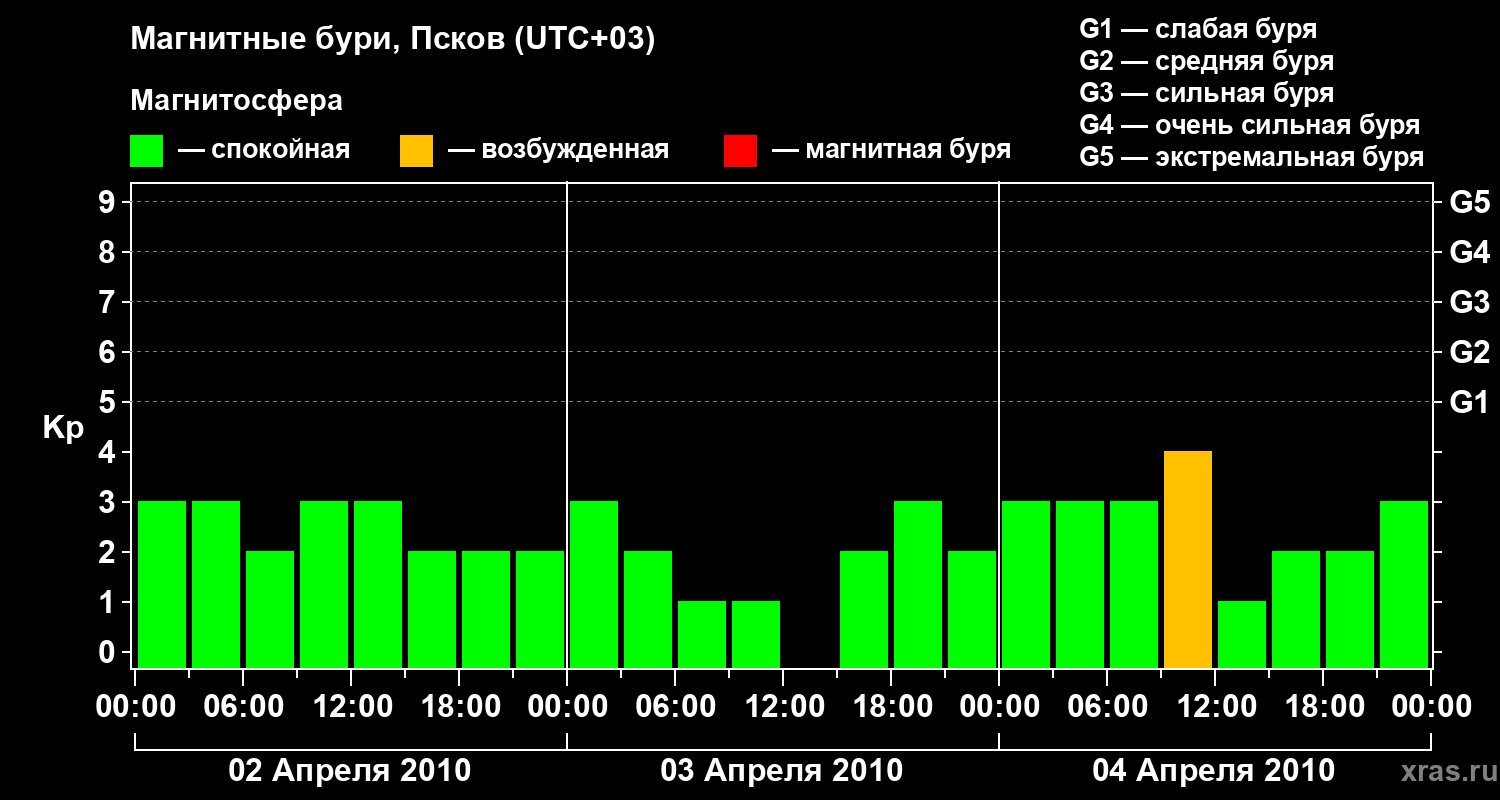Click the 'G4 — очень сильная буря' line
This screenshot has height=800, width=1500.
click(x=1250, y=125)
